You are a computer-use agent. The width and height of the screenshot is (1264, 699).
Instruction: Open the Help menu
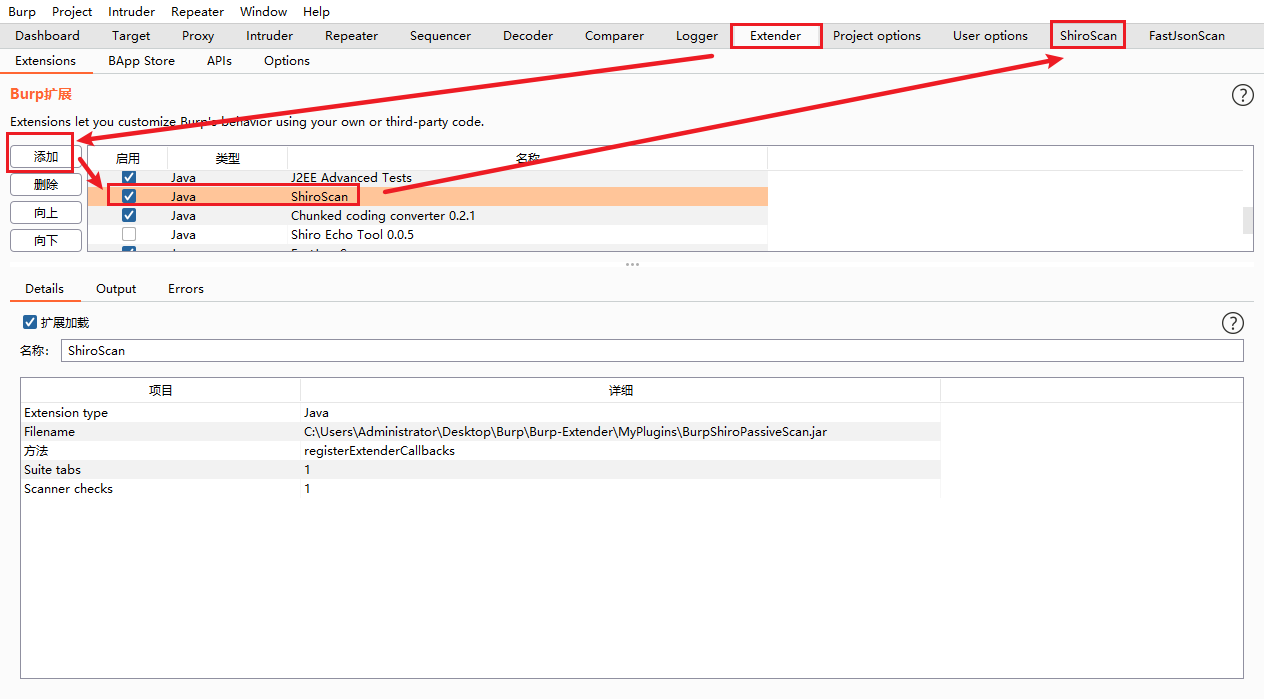click(316, 12)
